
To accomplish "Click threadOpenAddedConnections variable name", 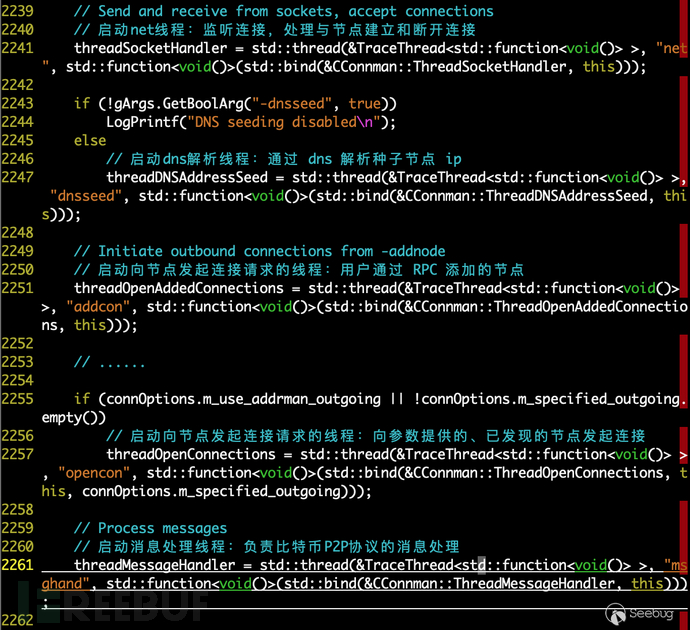I will click(179, 288).
